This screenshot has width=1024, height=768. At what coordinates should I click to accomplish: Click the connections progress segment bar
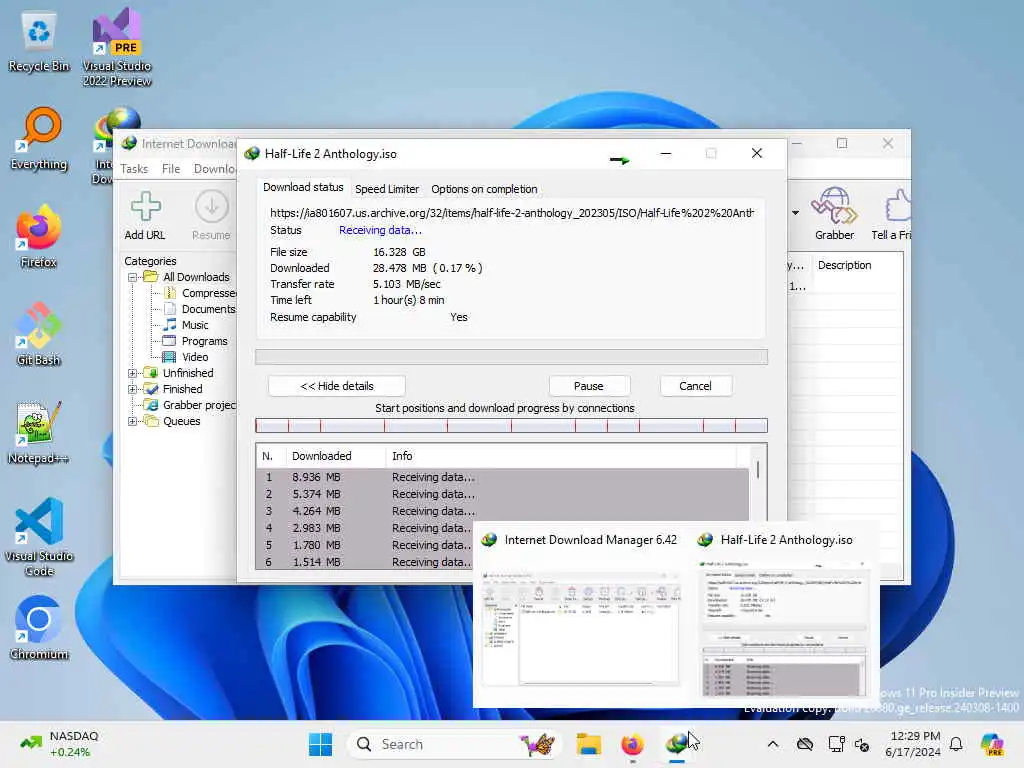coord(511,426)
